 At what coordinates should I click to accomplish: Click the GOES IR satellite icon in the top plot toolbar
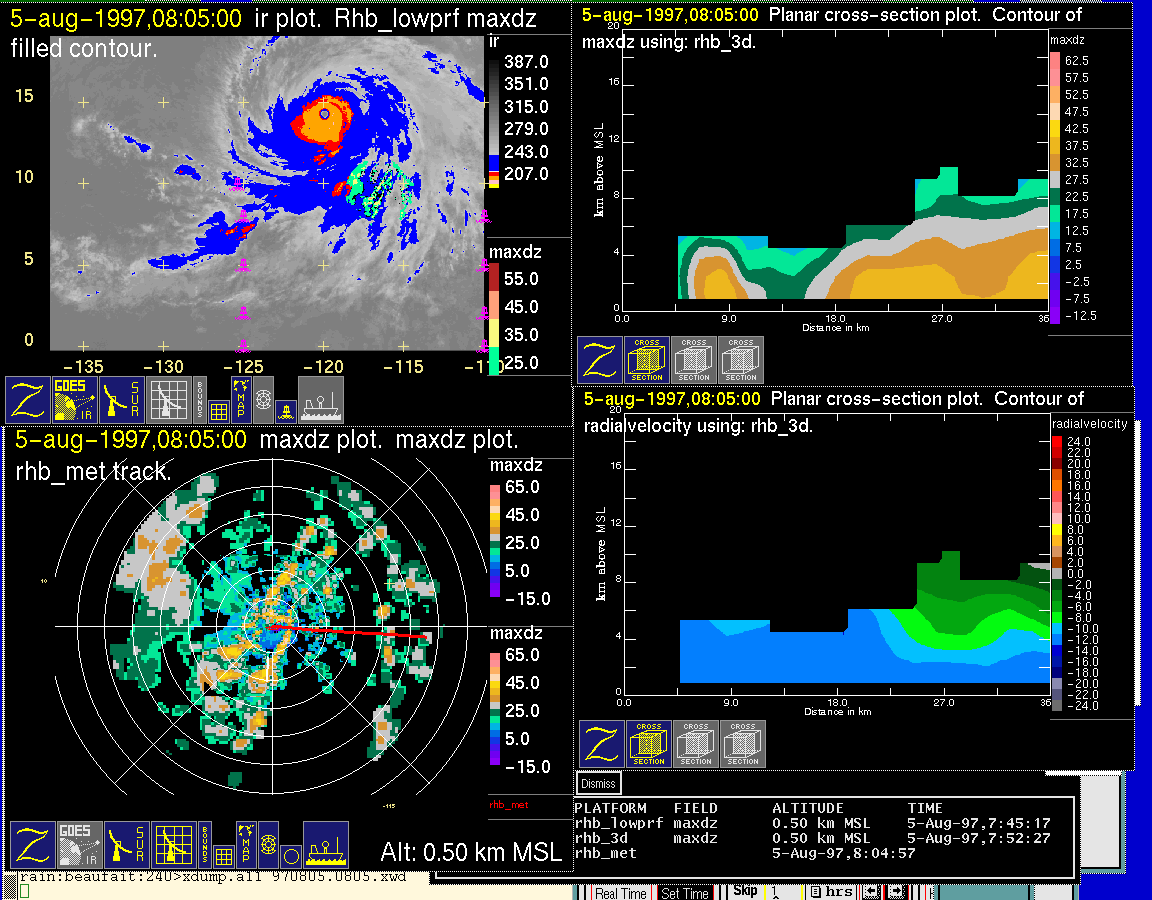[x=76, y=399]
